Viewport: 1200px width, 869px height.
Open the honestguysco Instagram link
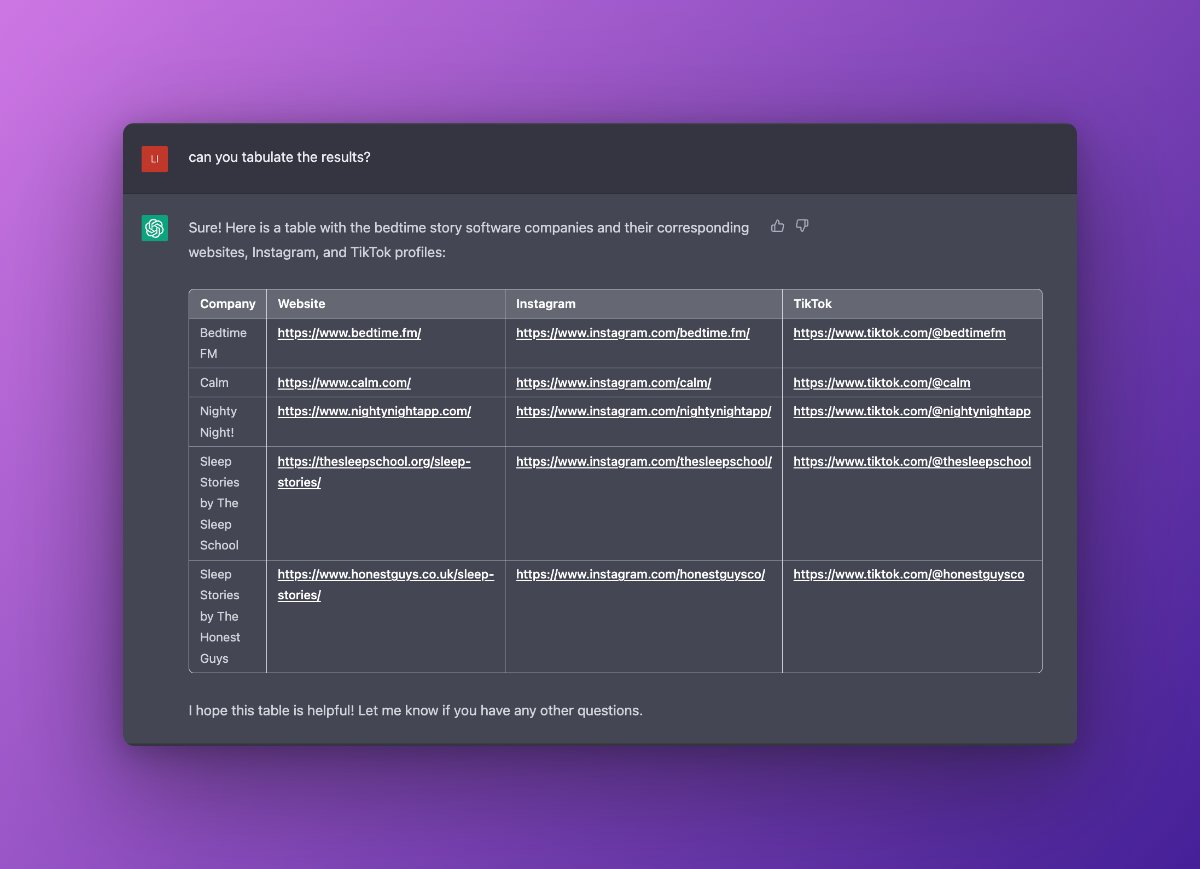(638, 574)
